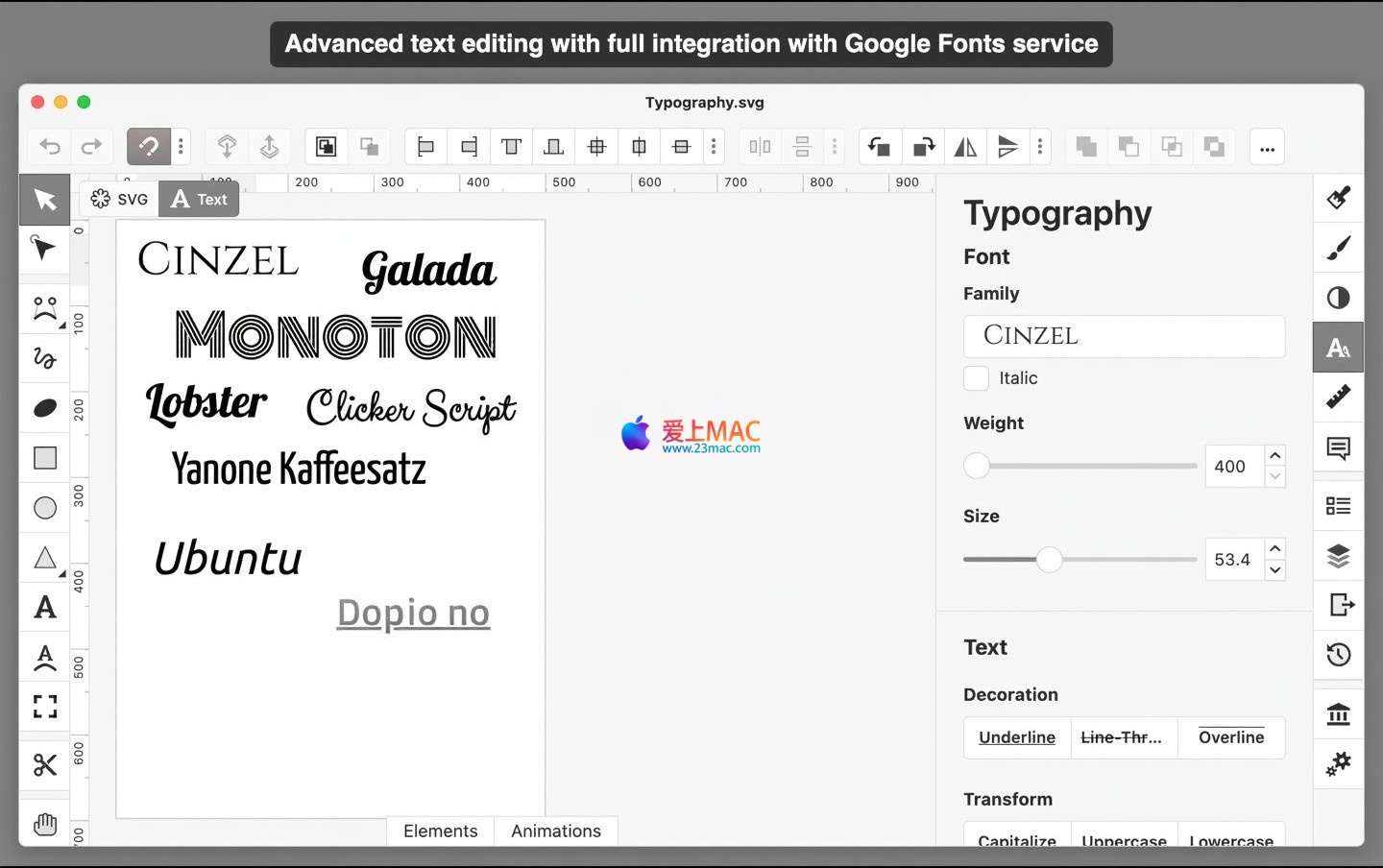Switch to the Animations tab
The height and width of the screenshot is (868, 1383).
coord(556,832)
